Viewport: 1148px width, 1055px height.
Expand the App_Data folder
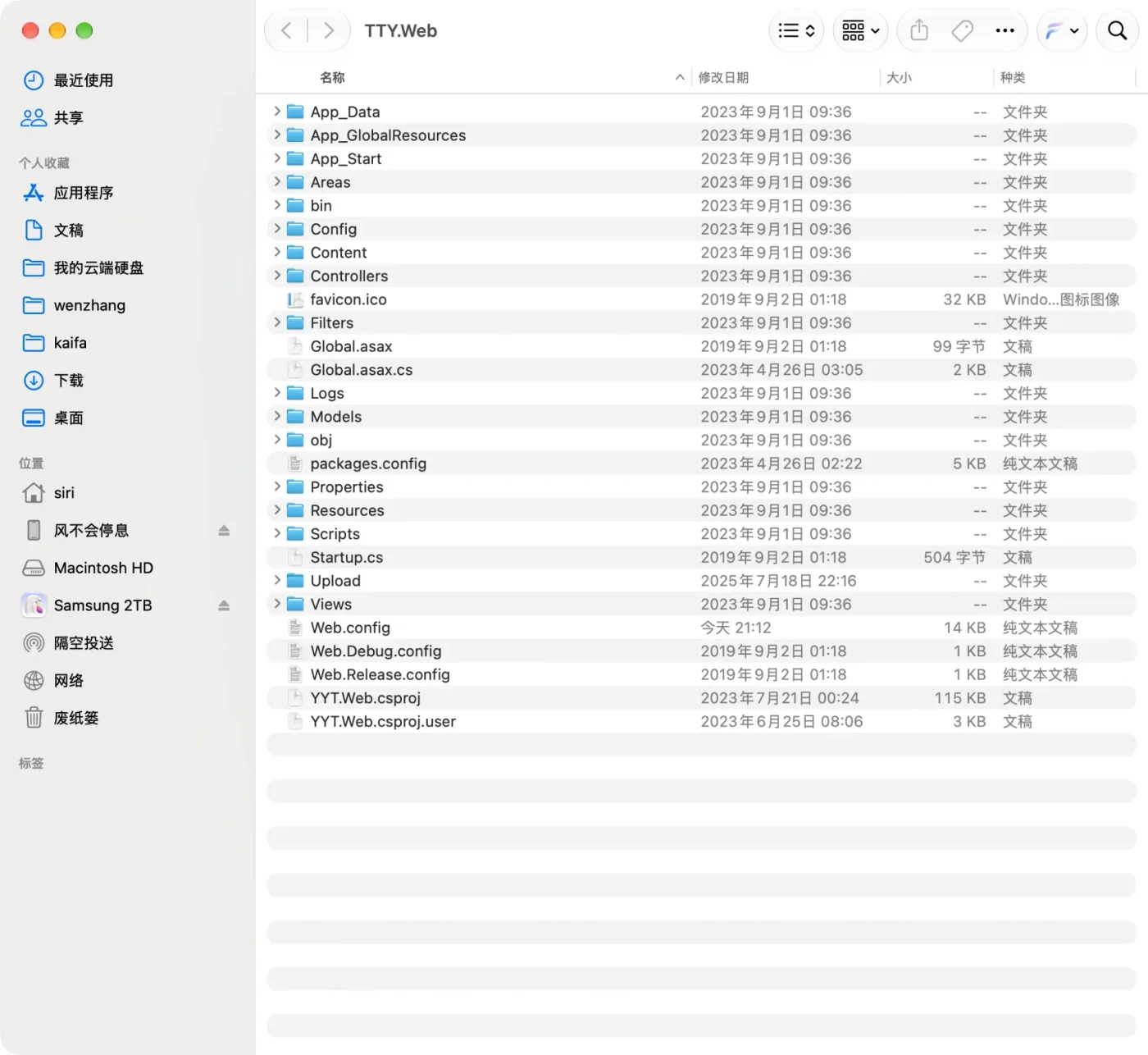coord(277,112)
